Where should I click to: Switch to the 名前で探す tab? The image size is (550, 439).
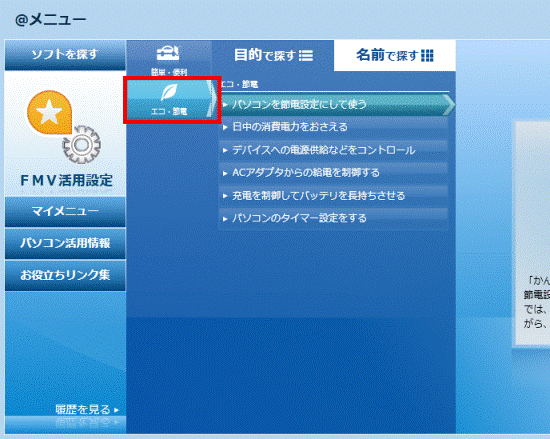(x=395, y=55)
